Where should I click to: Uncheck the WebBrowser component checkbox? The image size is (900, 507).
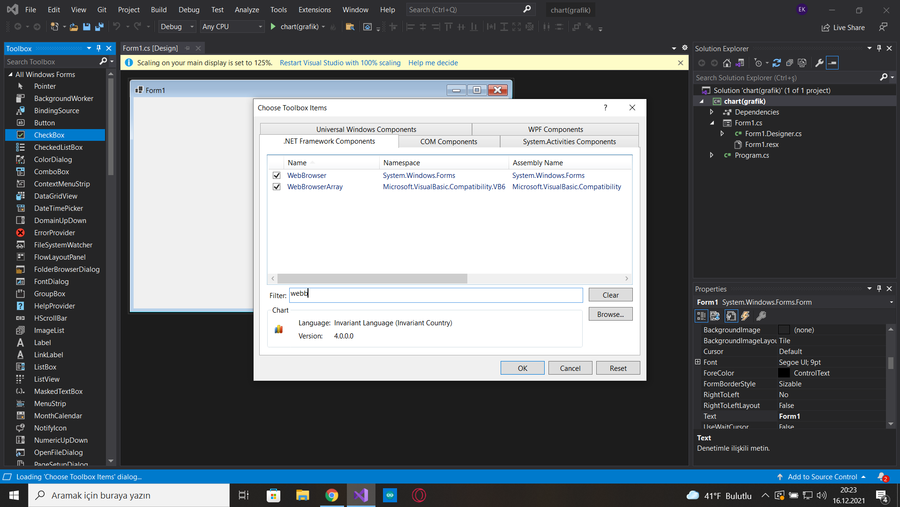pyautogui.click(x=277, y=175)
